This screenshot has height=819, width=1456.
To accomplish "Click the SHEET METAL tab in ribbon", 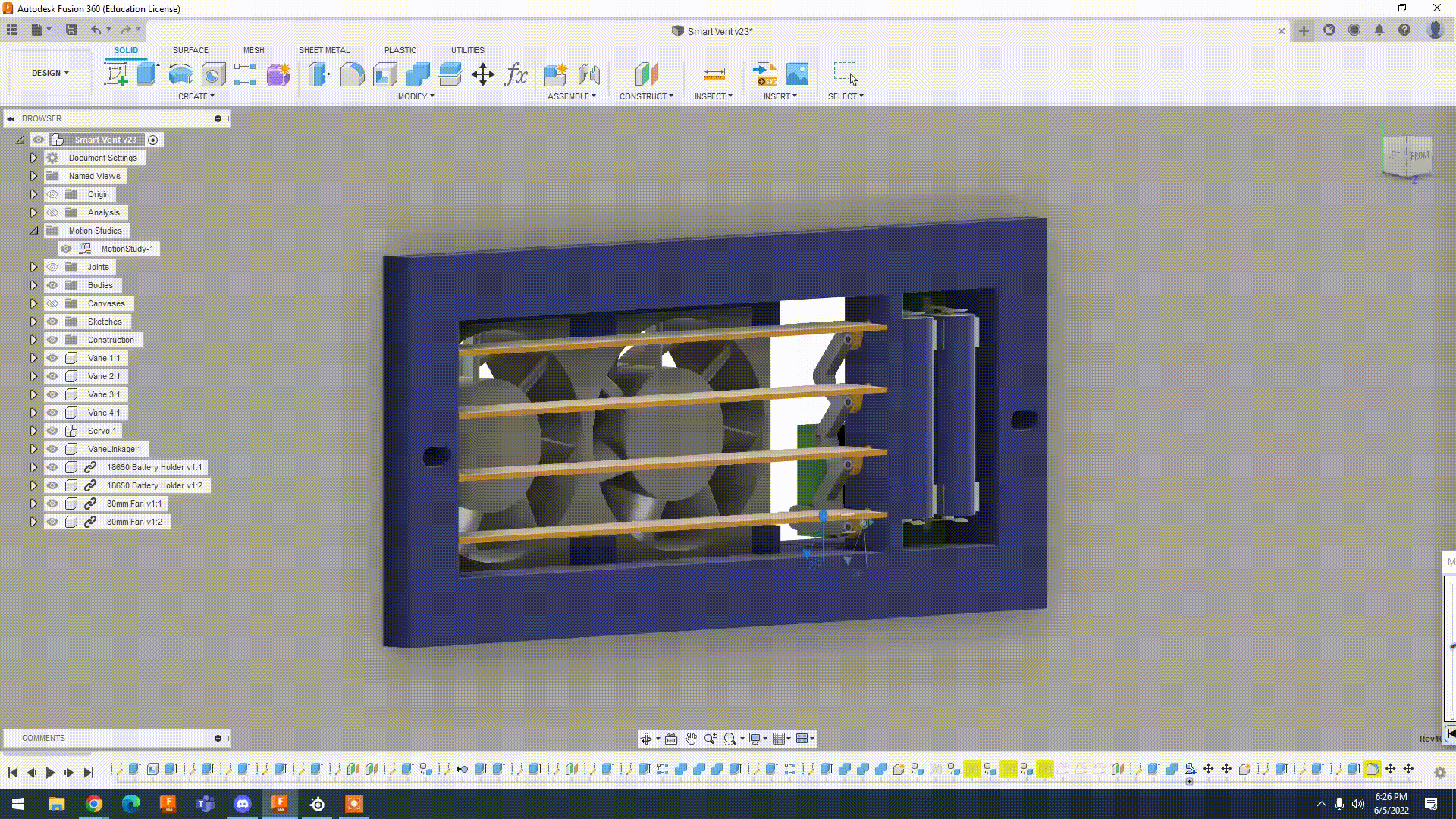I will point(324,50).
